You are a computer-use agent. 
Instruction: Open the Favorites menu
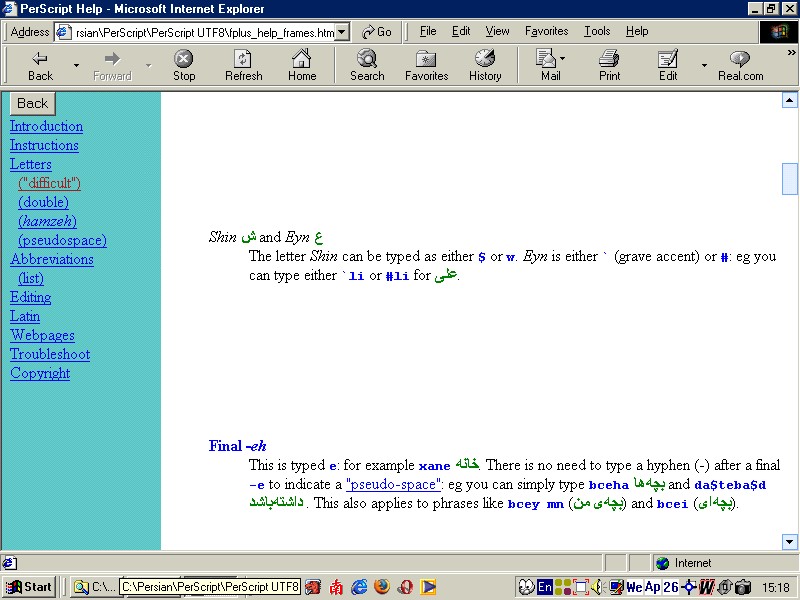click(546, 31)
